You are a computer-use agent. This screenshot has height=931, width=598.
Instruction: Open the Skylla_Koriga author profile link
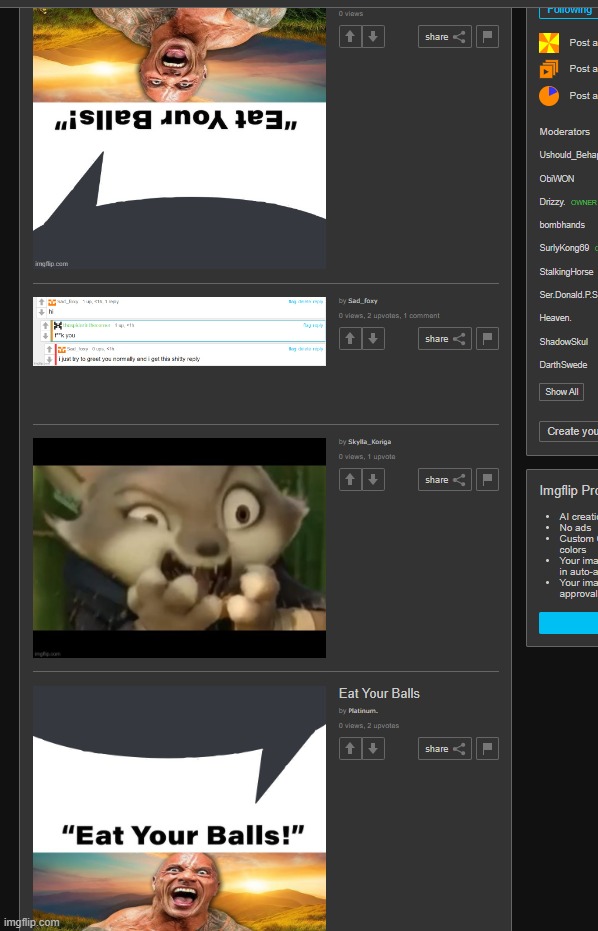point(369,442)
